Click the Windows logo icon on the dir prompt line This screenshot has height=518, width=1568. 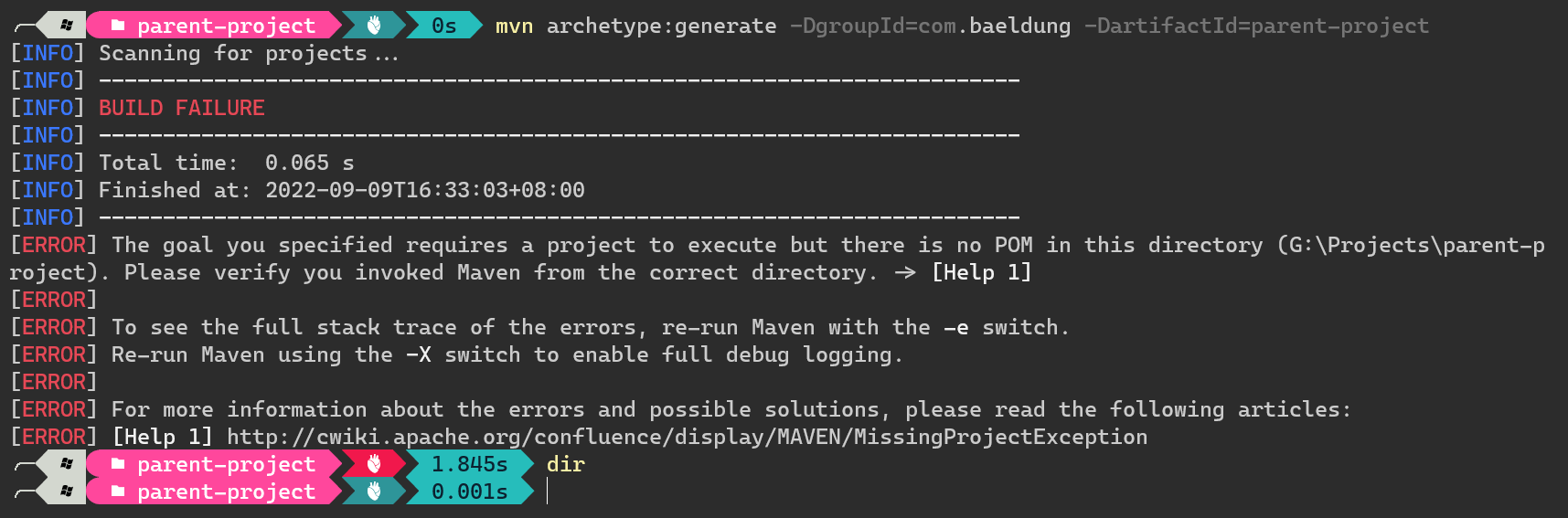67,463
